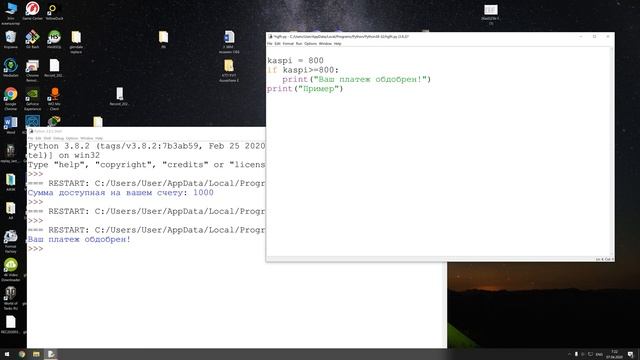
Task: Click the code line 'kaspi = 800'
Action: tap(296, 61)
